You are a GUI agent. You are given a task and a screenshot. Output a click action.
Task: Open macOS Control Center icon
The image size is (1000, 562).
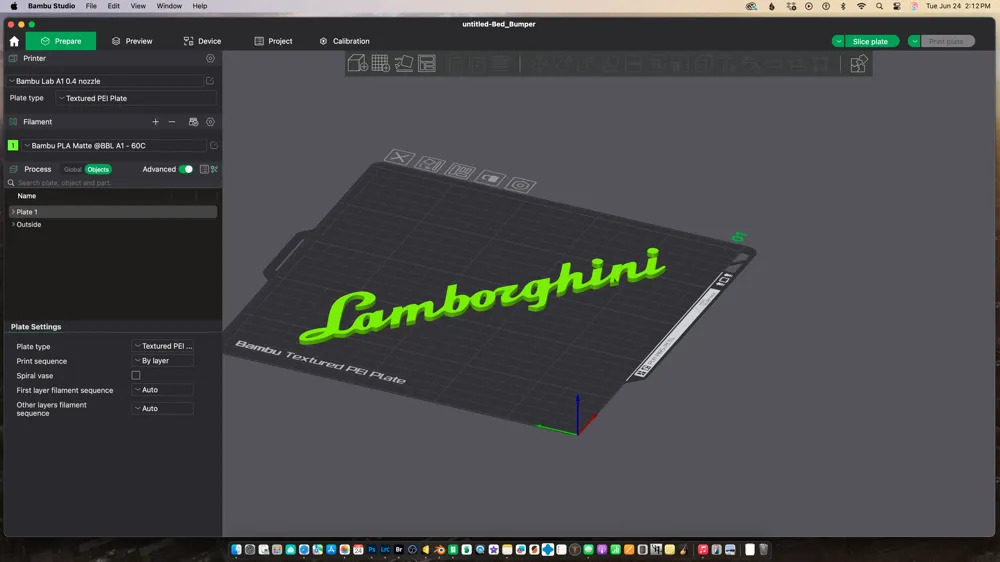click(x=897, y=6)
